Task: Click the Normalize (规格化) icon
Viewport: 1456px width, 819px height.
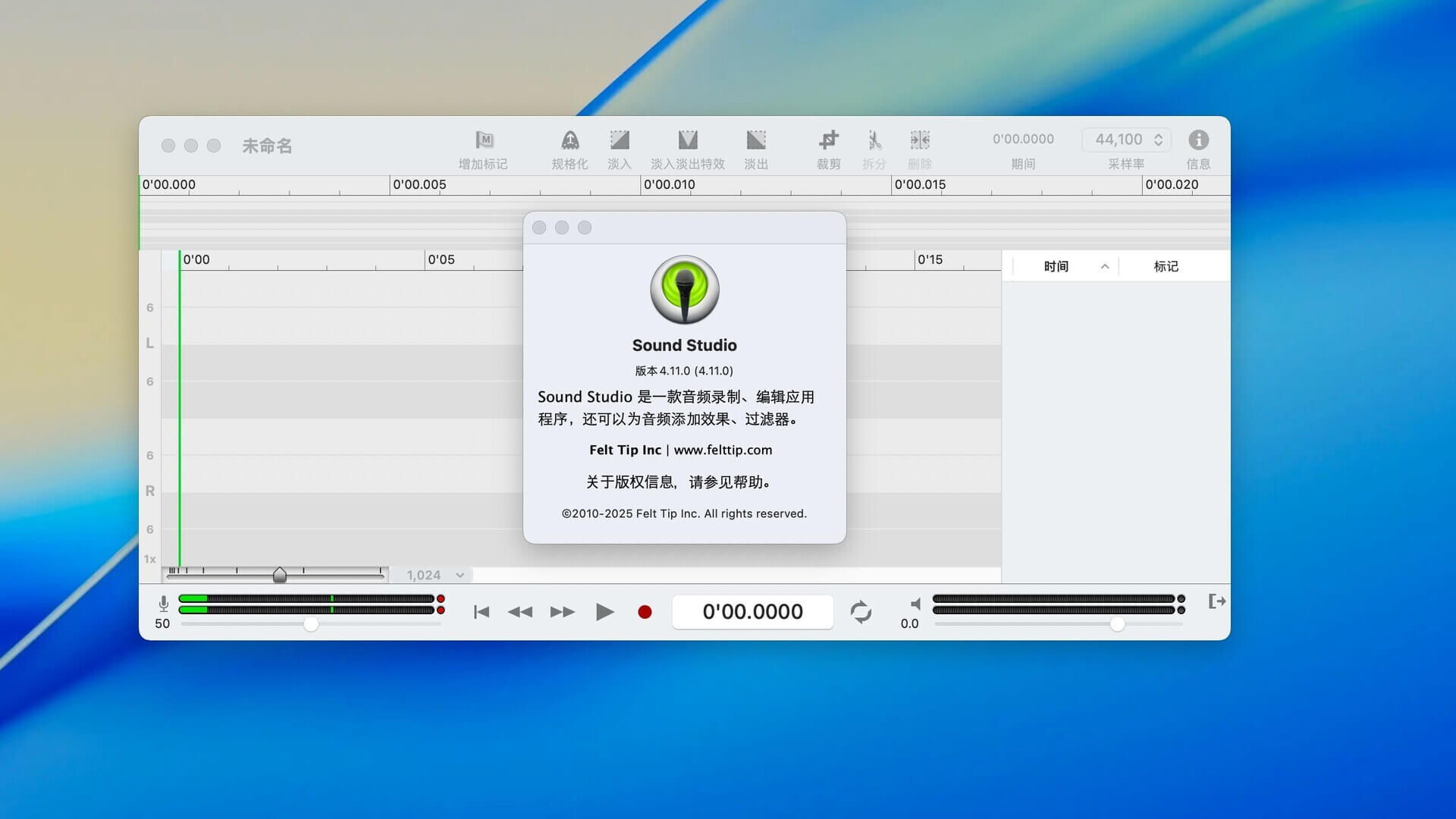Action: pyautogui.click(x=570, y=140)
